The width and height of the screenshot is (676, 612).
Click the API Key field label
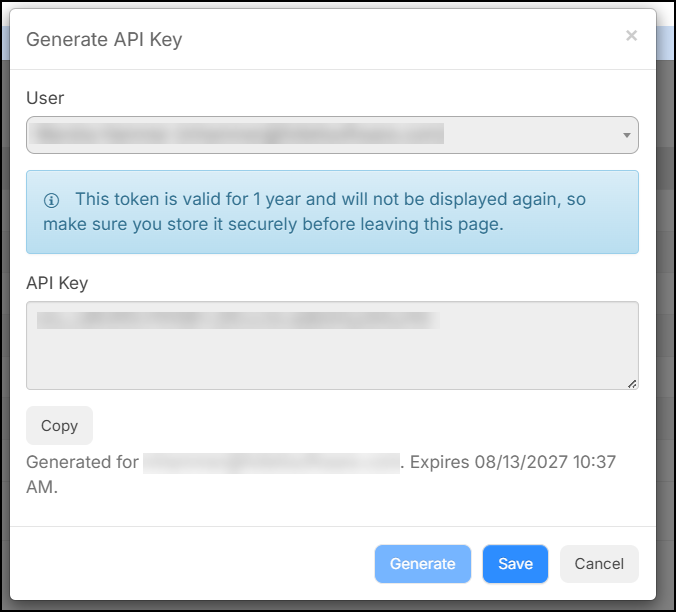[x=57, y=283]
